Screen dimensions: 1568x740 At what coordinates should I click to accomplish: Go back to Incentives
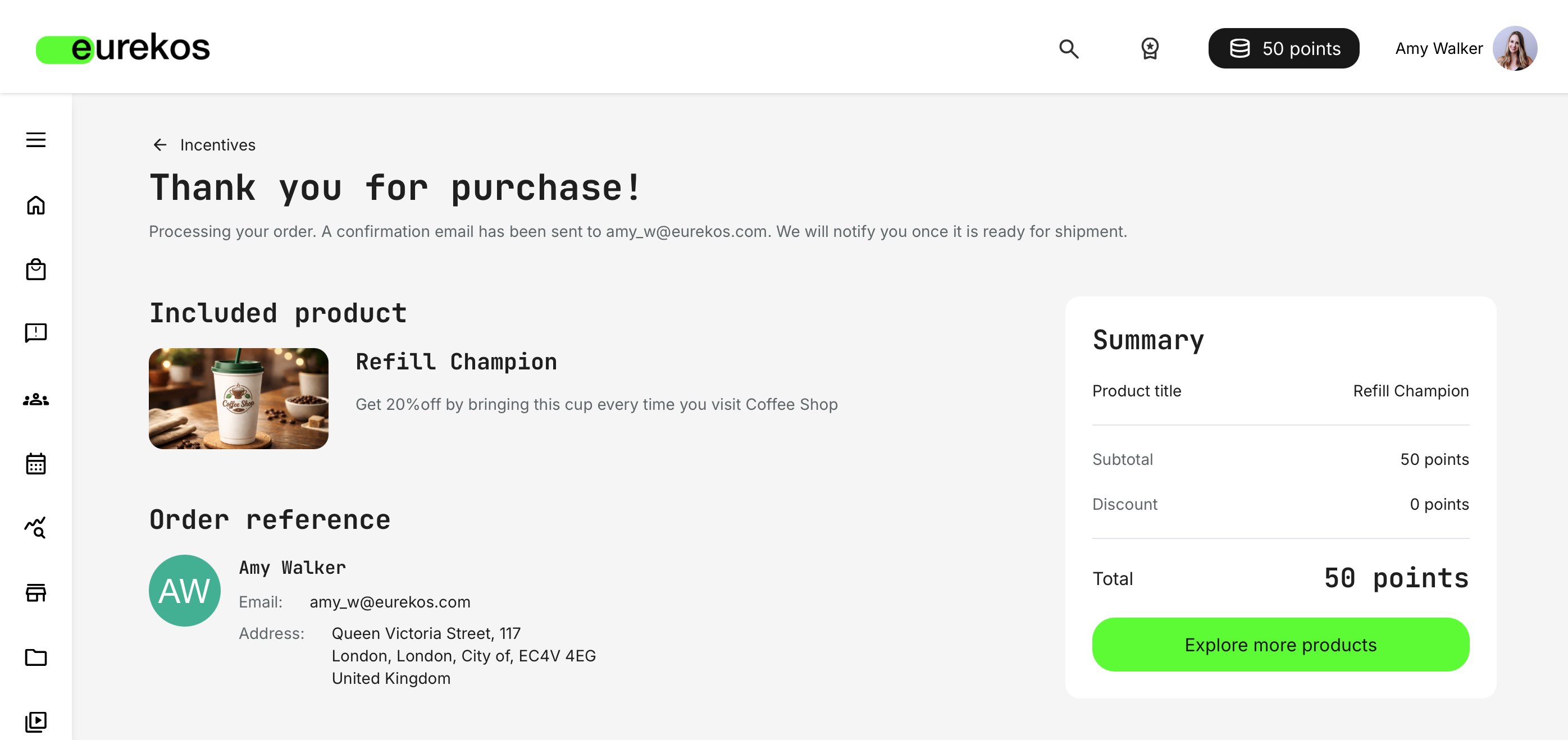point(217,145)
